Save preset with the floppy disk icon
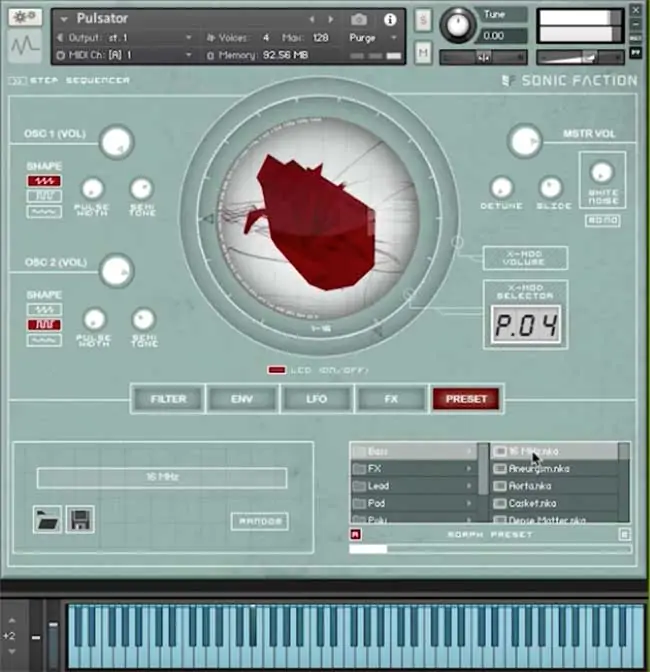650x672 pixels. click(x=80, y=519)
